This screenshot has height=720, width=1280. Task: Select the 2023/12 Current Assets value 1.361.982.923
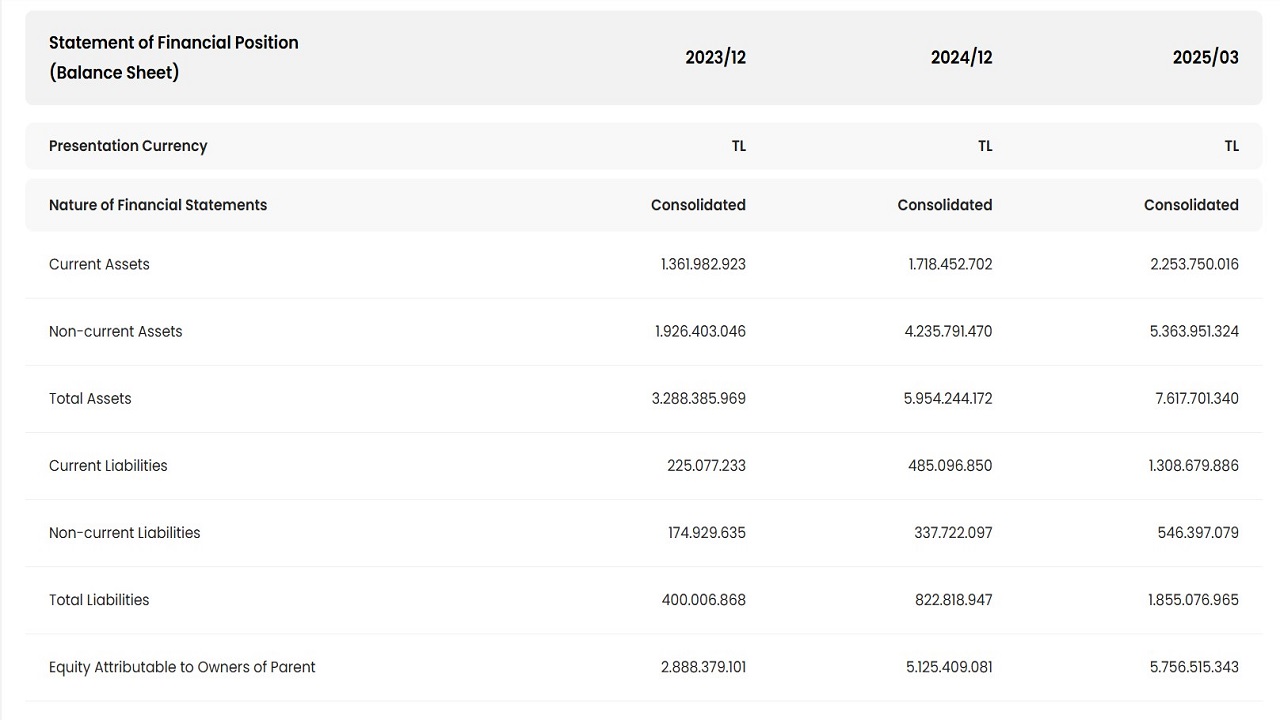(x=703, y=264)
